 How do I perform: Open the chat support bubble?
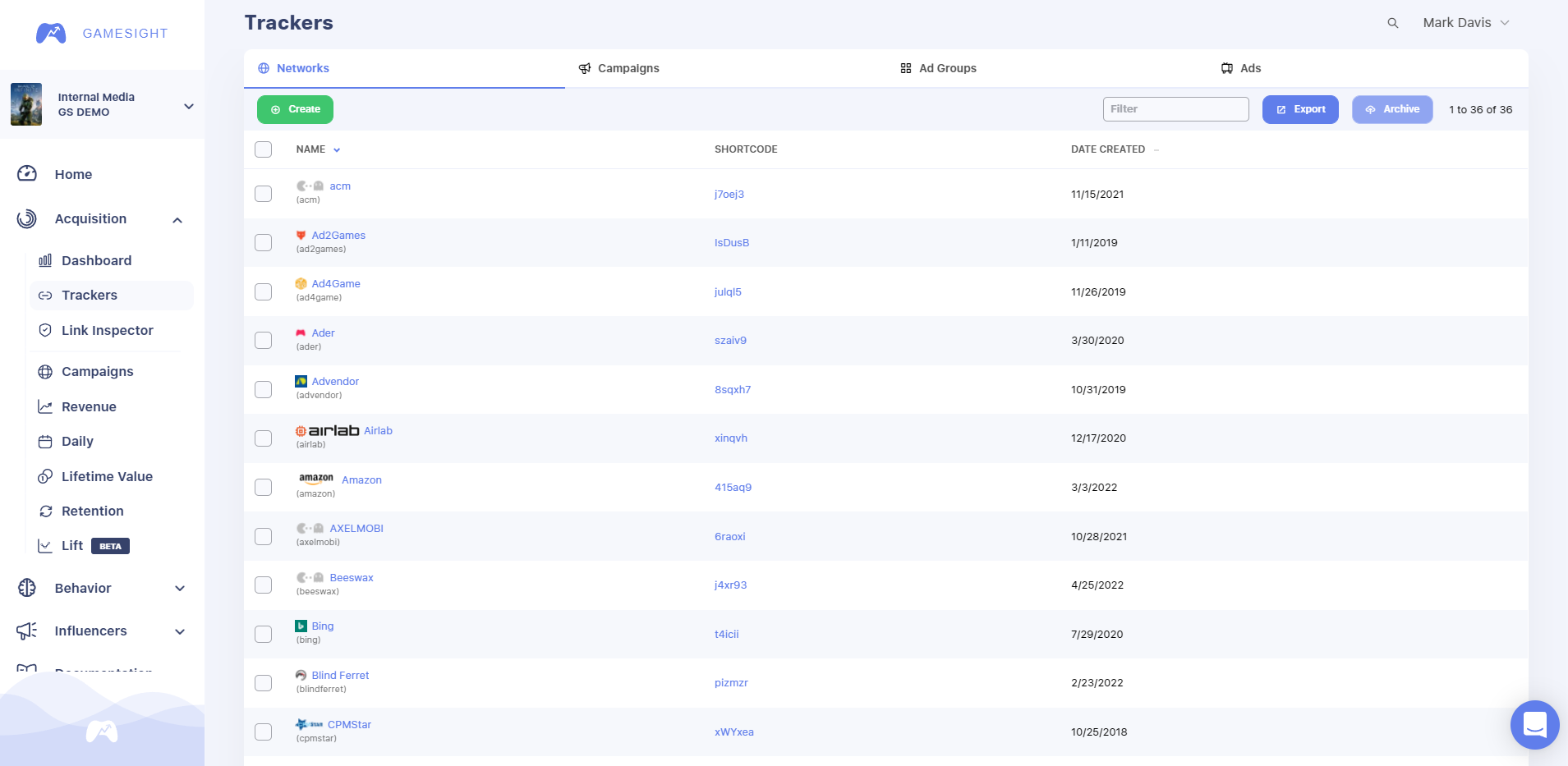point(1534,725)
